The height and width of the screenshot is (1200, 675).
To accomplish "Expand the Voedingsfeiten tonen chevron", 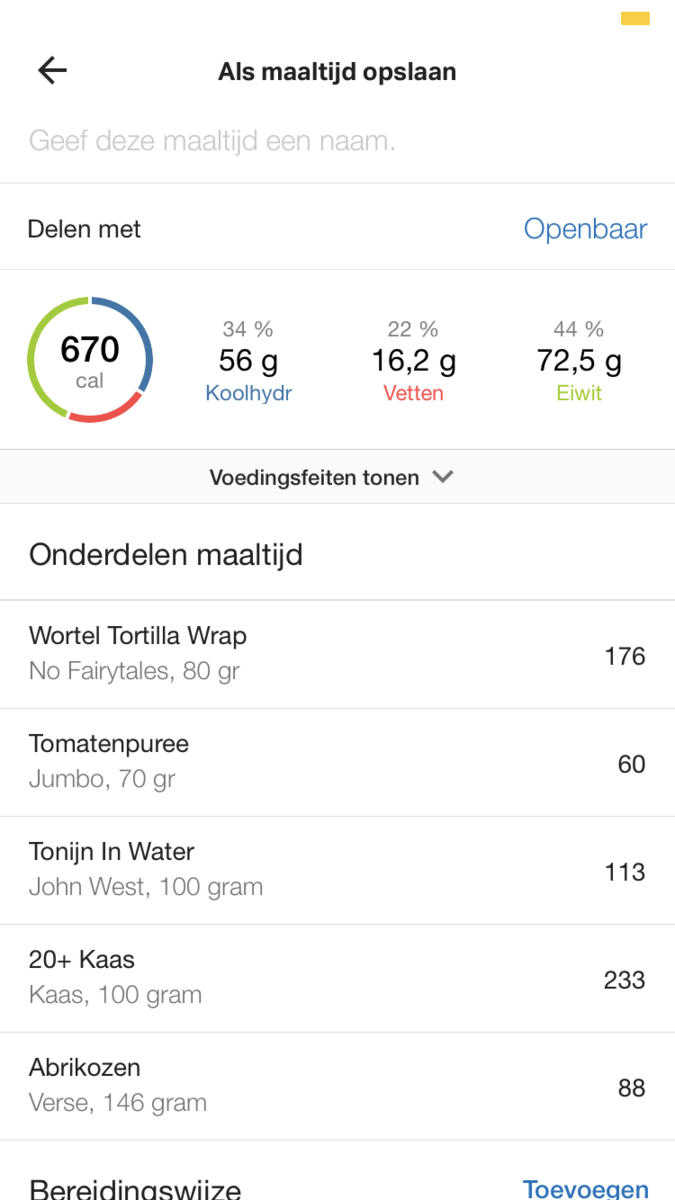I will click(x=443, y=477).
